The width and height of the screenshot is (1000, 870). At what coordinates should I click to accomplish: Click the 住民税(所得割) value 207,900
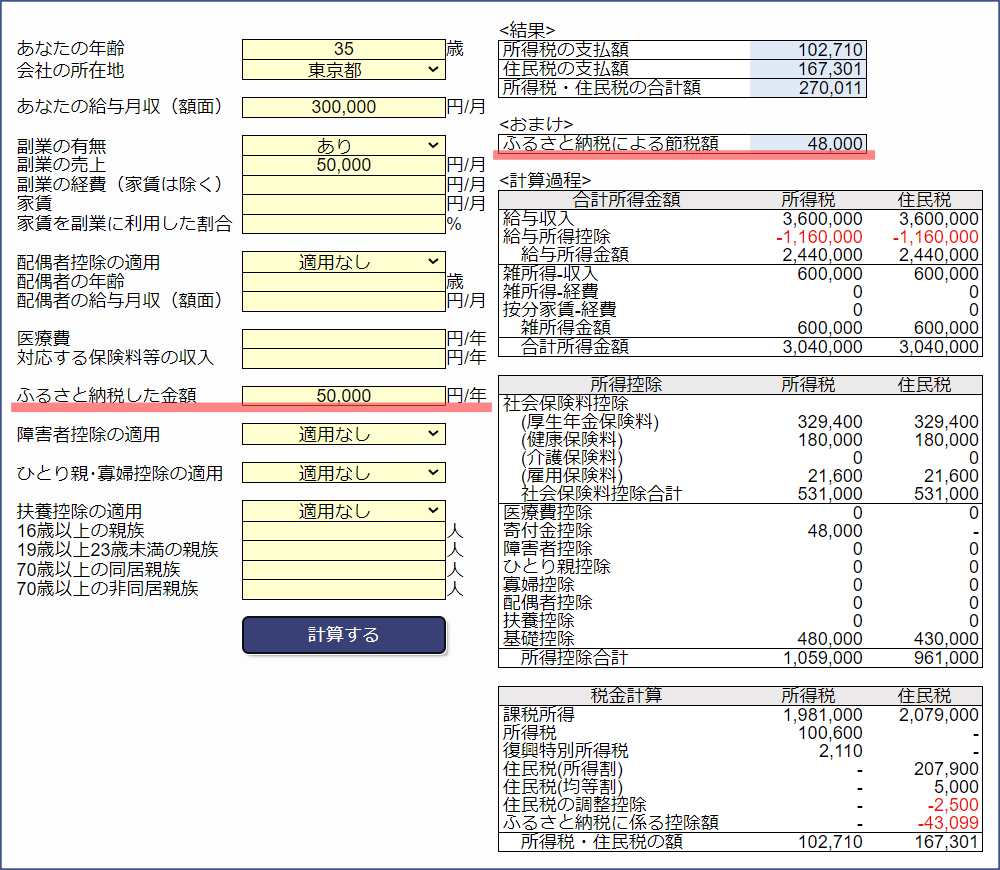coord(946,769)
